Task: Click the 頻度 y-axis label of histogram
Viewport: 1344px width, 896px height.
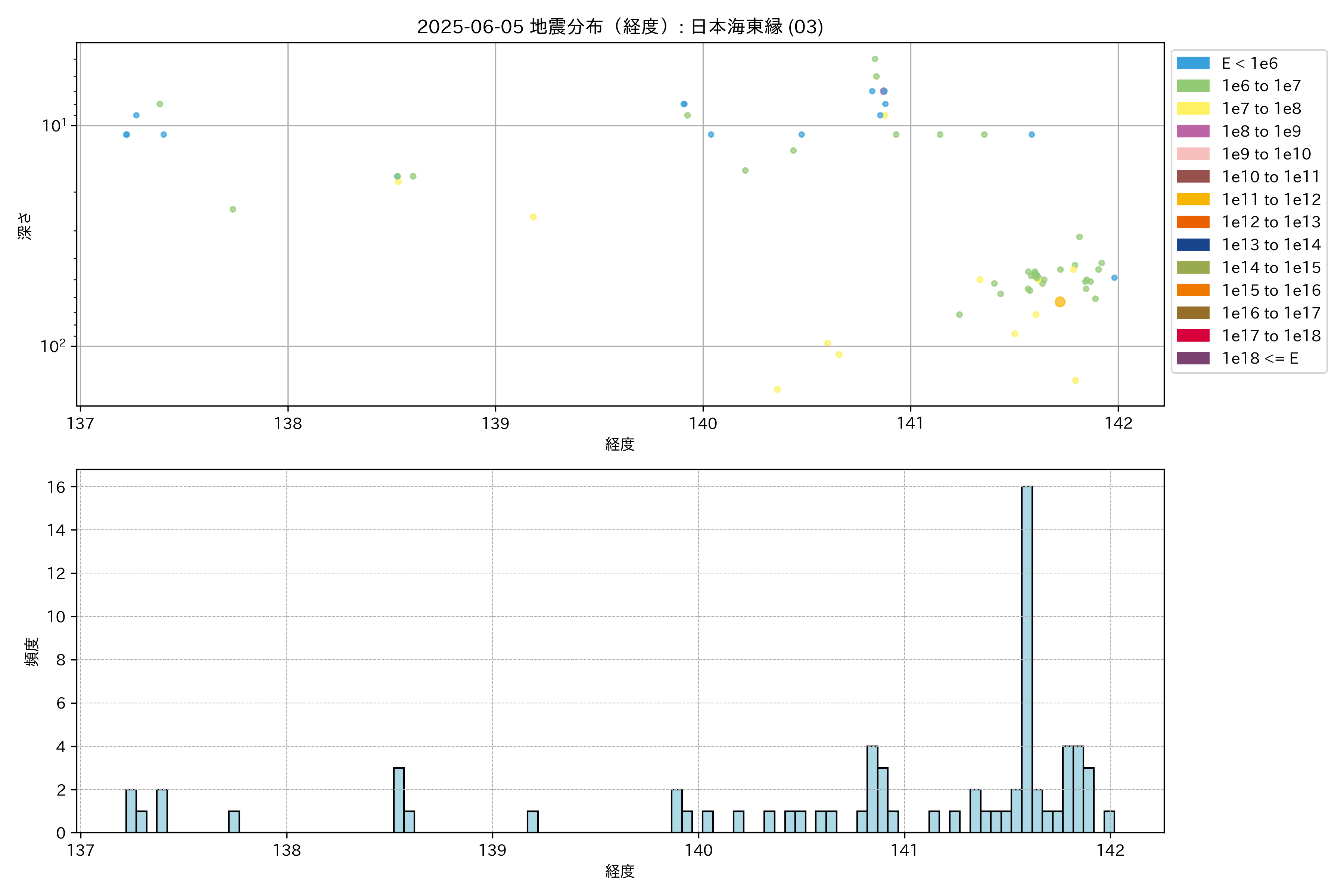Action: coord(32,651)
